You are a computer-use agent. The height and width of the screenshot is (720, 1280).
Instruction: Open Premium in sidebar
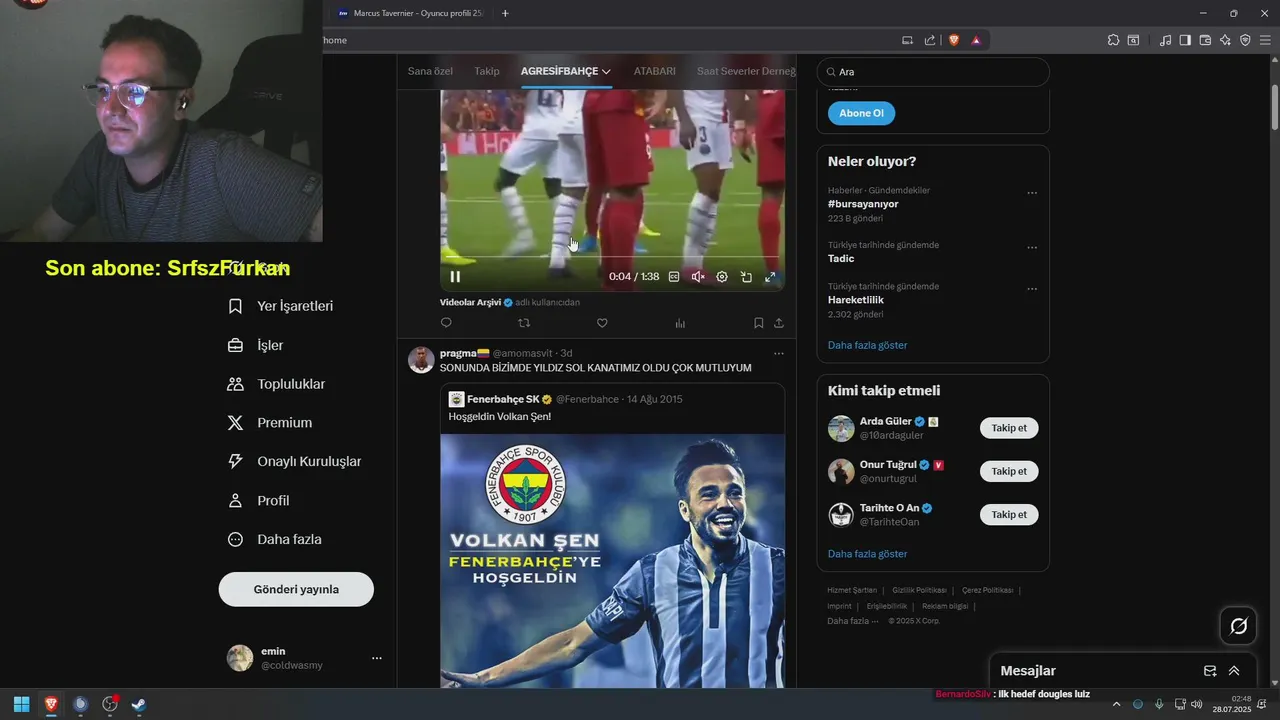(x=270, y=423)
